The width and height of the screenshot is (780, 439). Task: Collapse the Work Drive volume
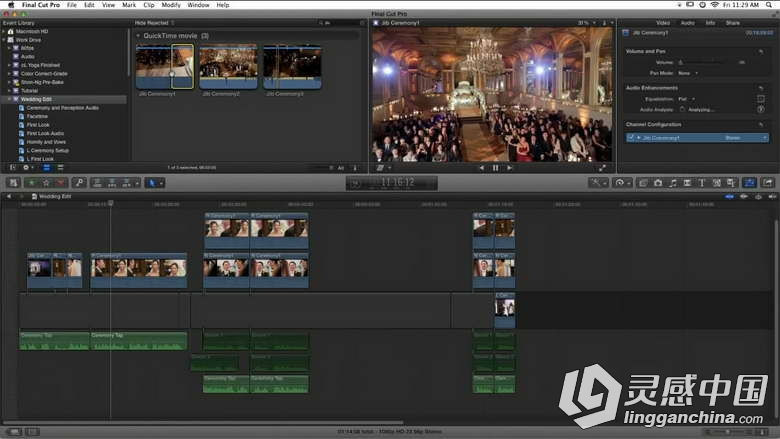click(x=4, y=40)
